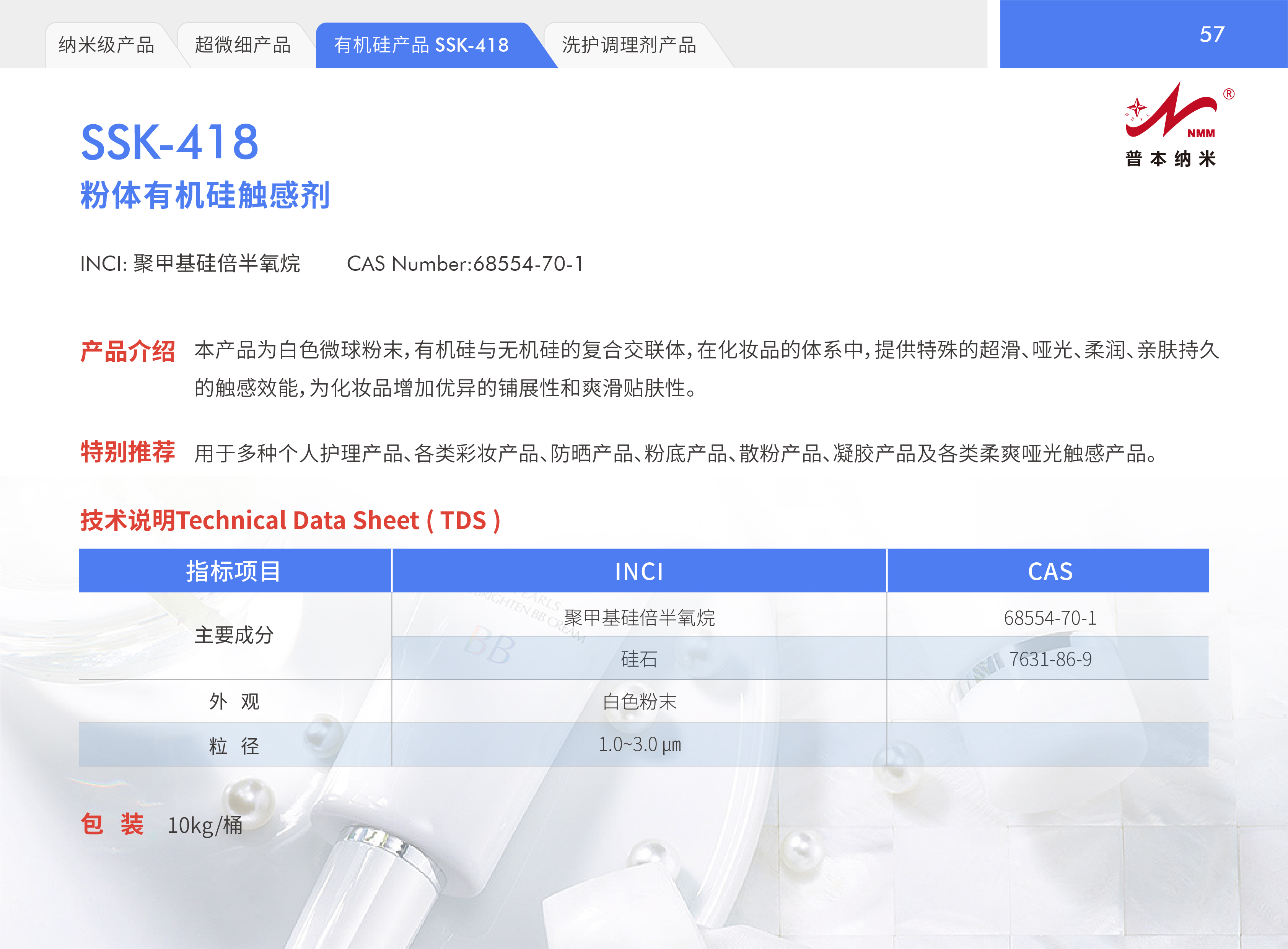
Task: Switch to the 超微细产品 tab
Action: pyautogui.click(x=243, y=45)
